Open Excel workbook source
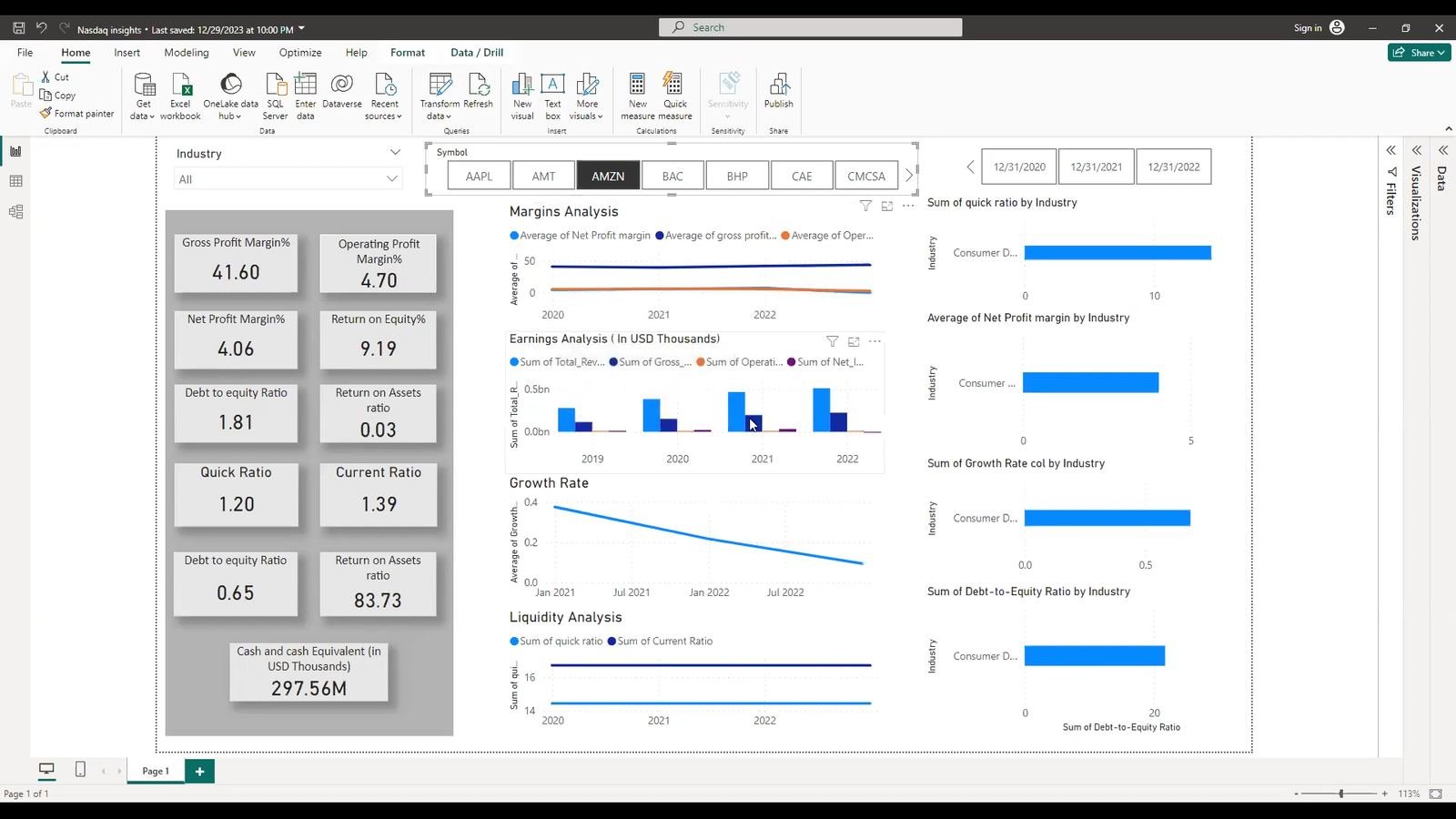1456x819 pixels. [180, 96]
